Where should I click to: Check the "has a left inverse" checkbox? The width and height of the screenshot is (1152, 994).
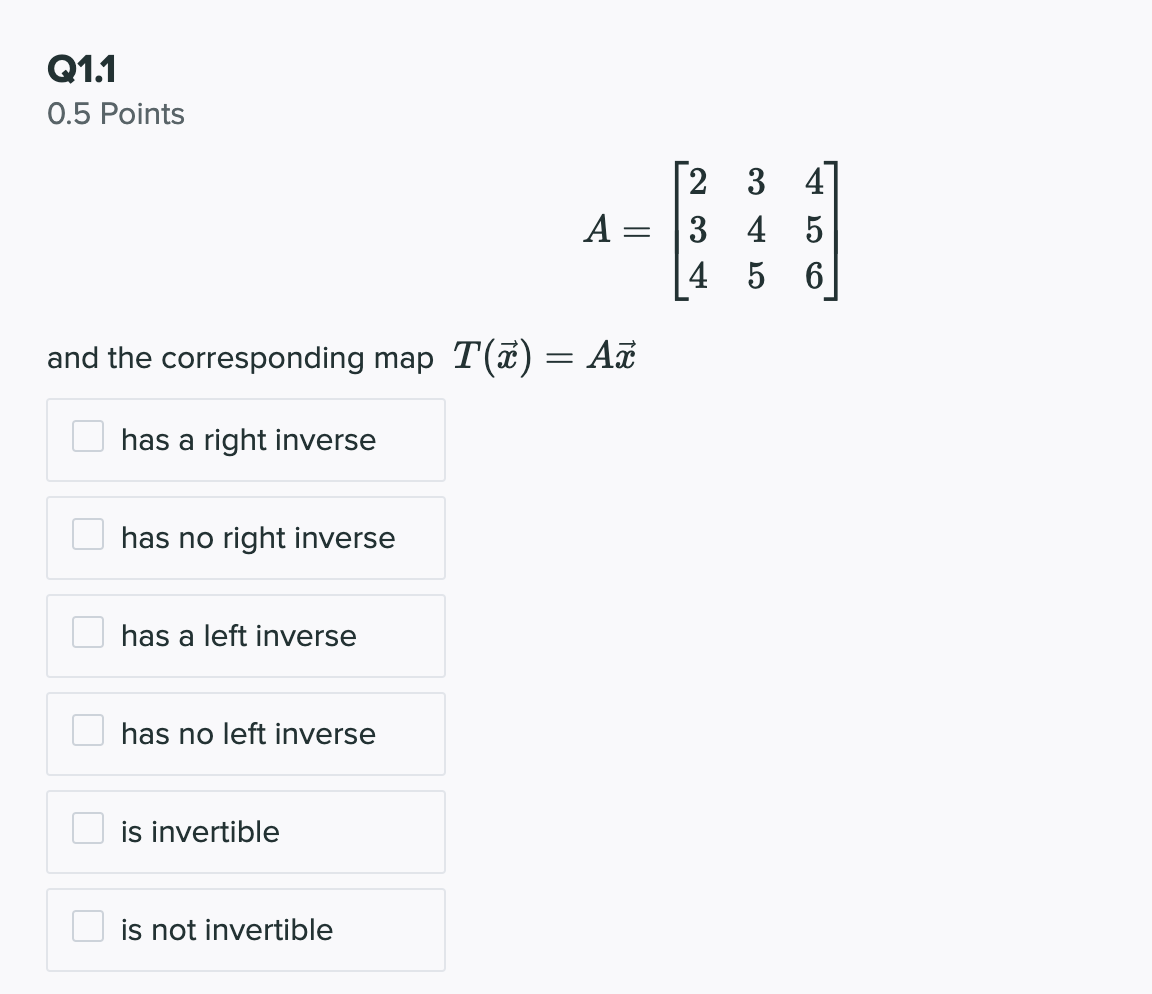coord(87,632)
